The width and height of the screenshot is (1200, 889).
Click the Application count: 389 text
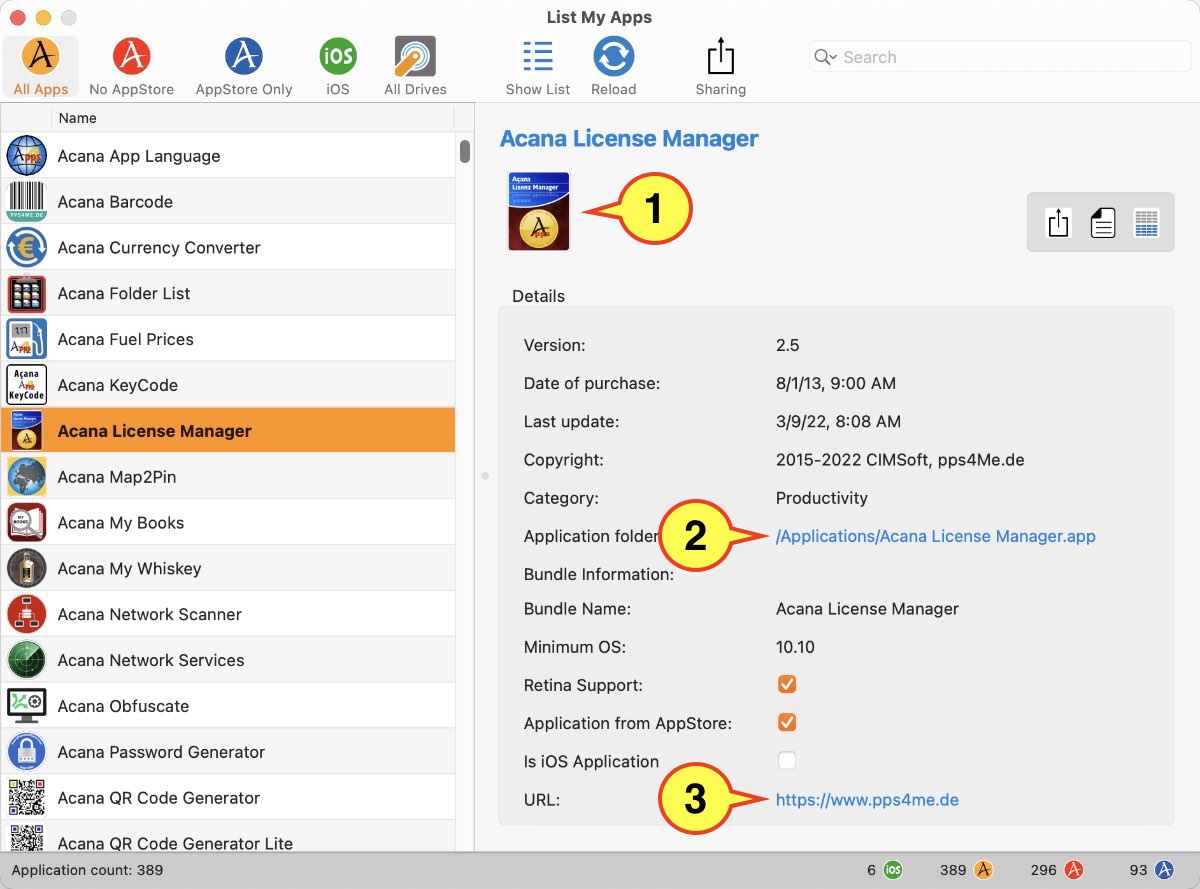click(87, 870)
